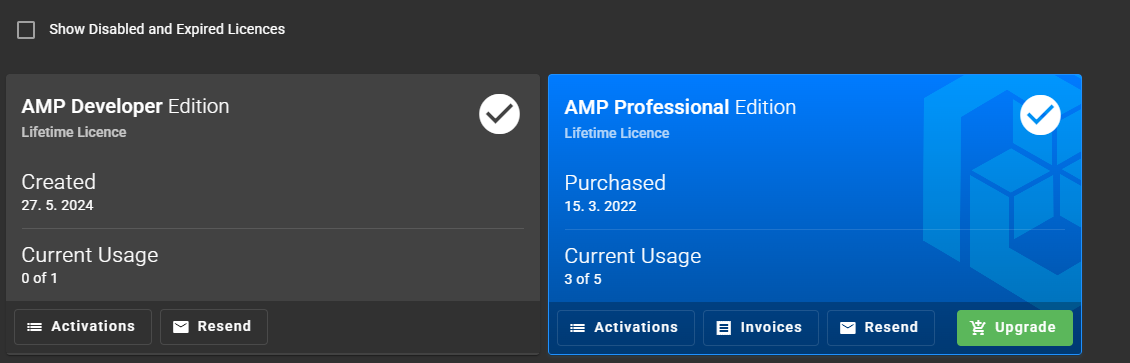
Task: Click the AMP Developer Edition title
Action: pos(125,107)
